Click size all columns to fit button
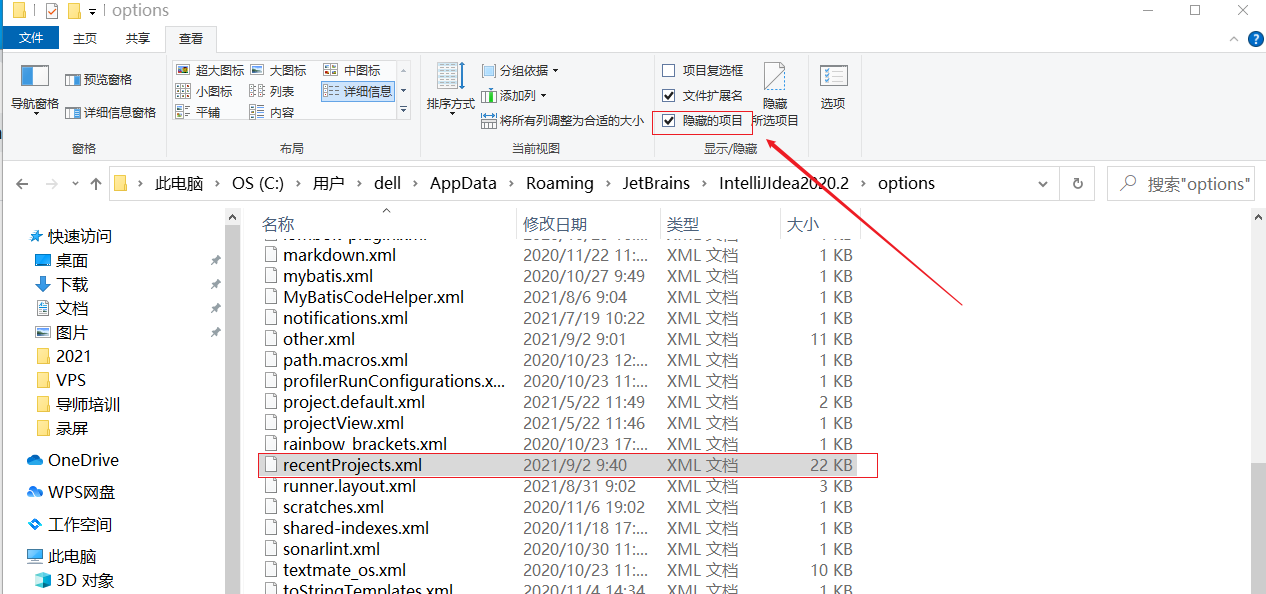 pyautogui.click(x=562, y=121)
